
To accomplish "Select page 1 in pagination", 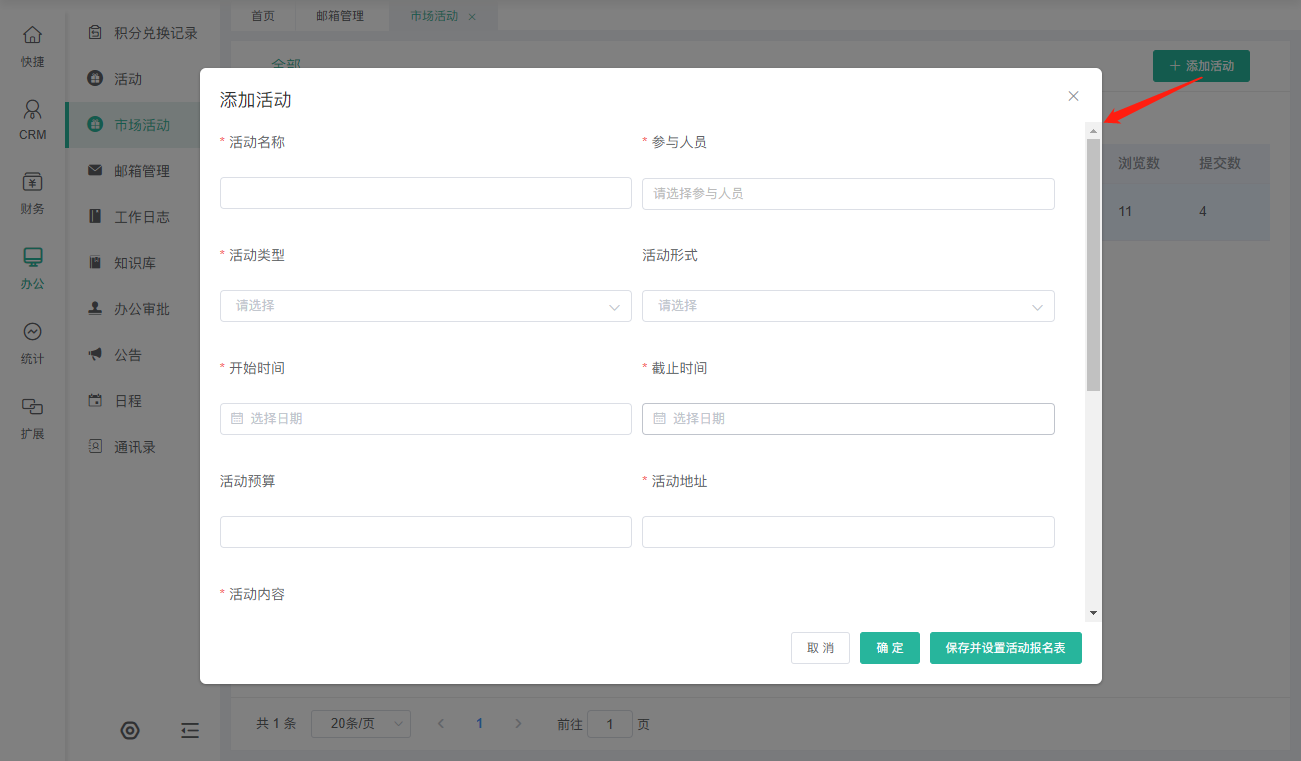I will pyautogui.click(x=480, y=724).
